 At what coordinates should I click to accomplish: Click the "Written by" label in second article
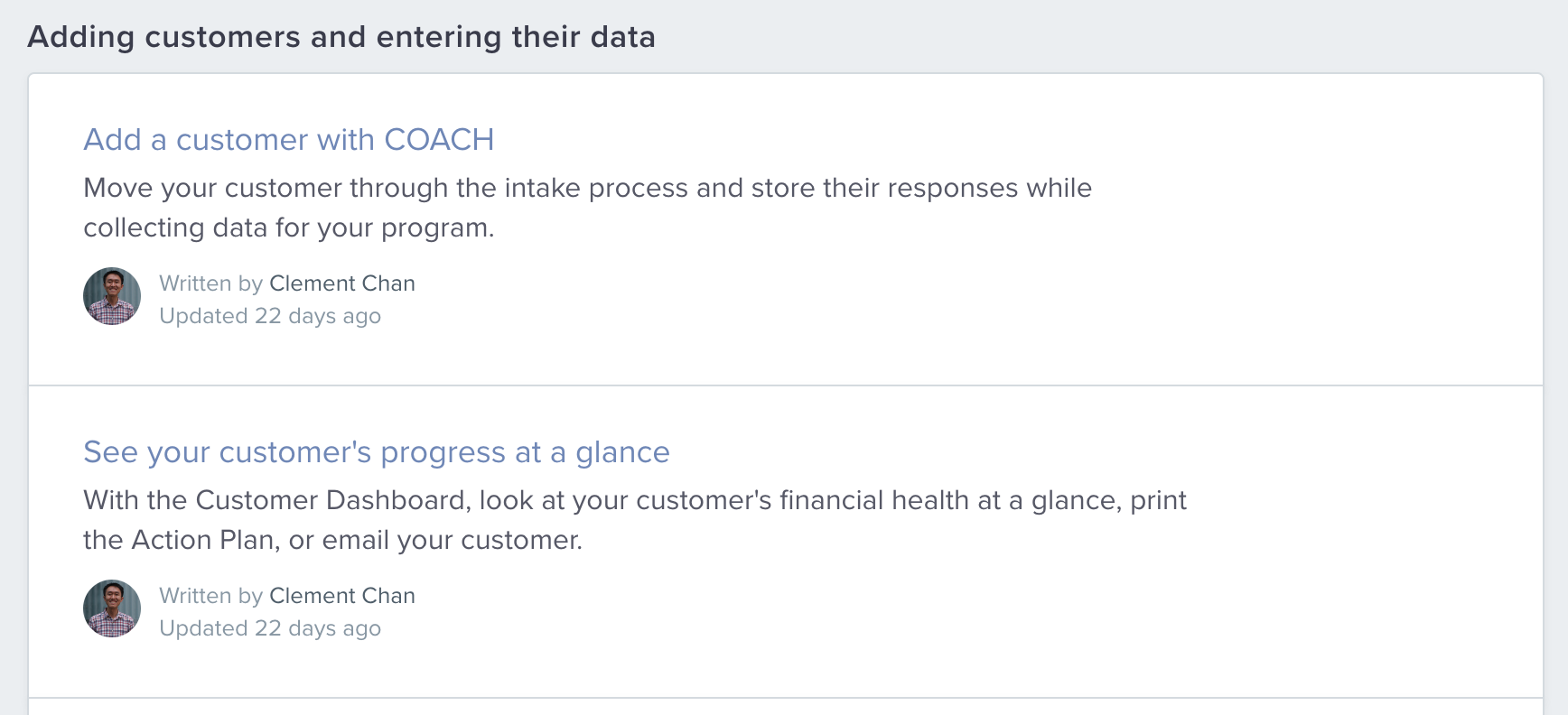210,596
